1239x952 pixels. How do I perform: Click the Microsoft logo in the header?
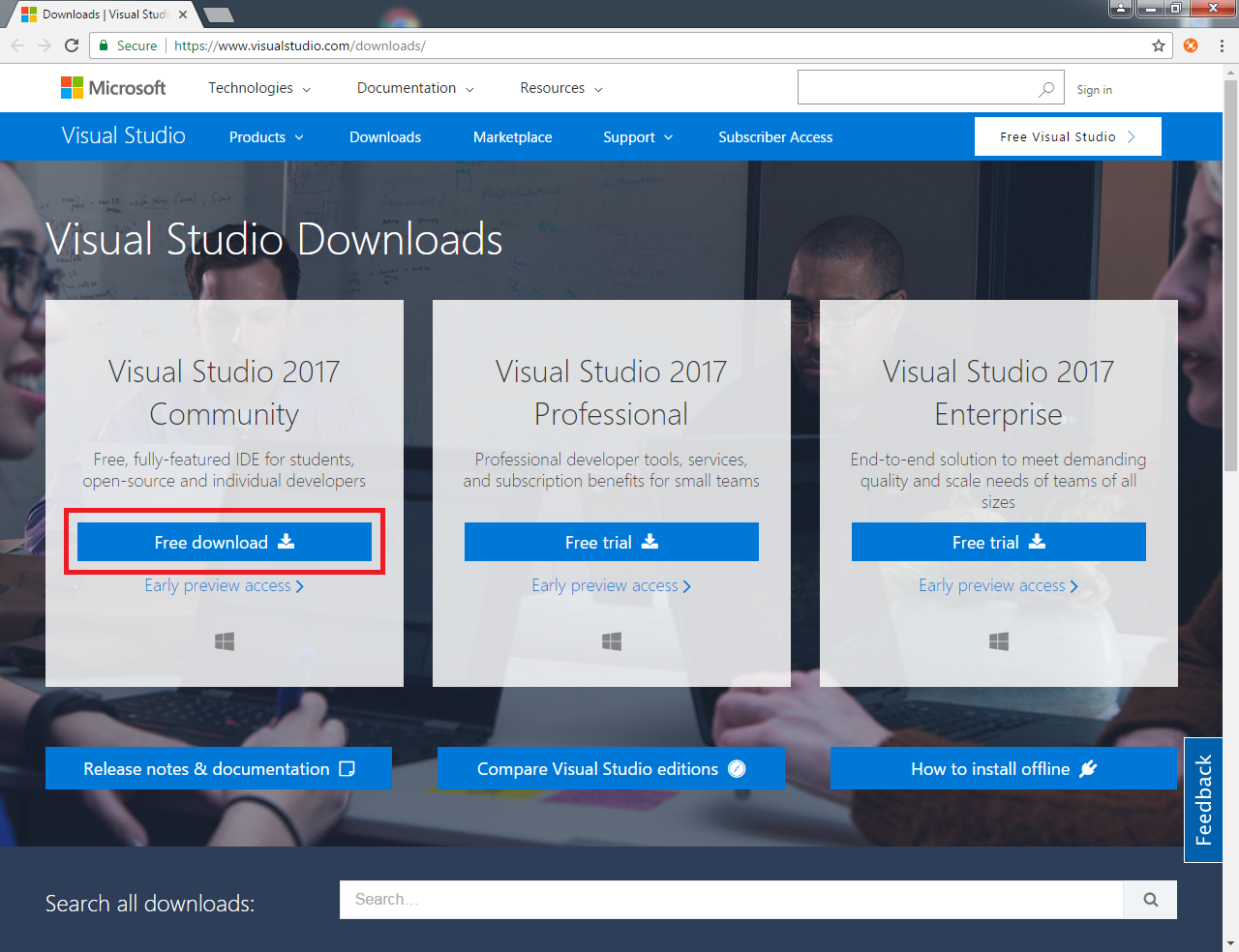(x=113, y=88)
